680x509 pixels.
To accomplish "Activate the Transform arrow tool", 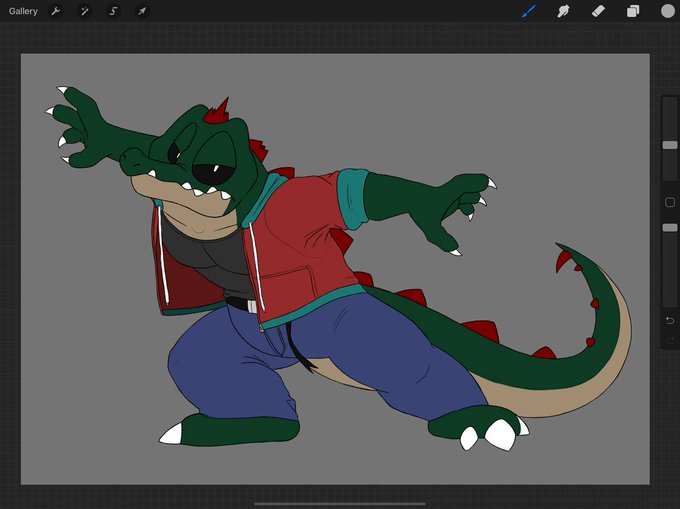I will (x=142, y=11).
